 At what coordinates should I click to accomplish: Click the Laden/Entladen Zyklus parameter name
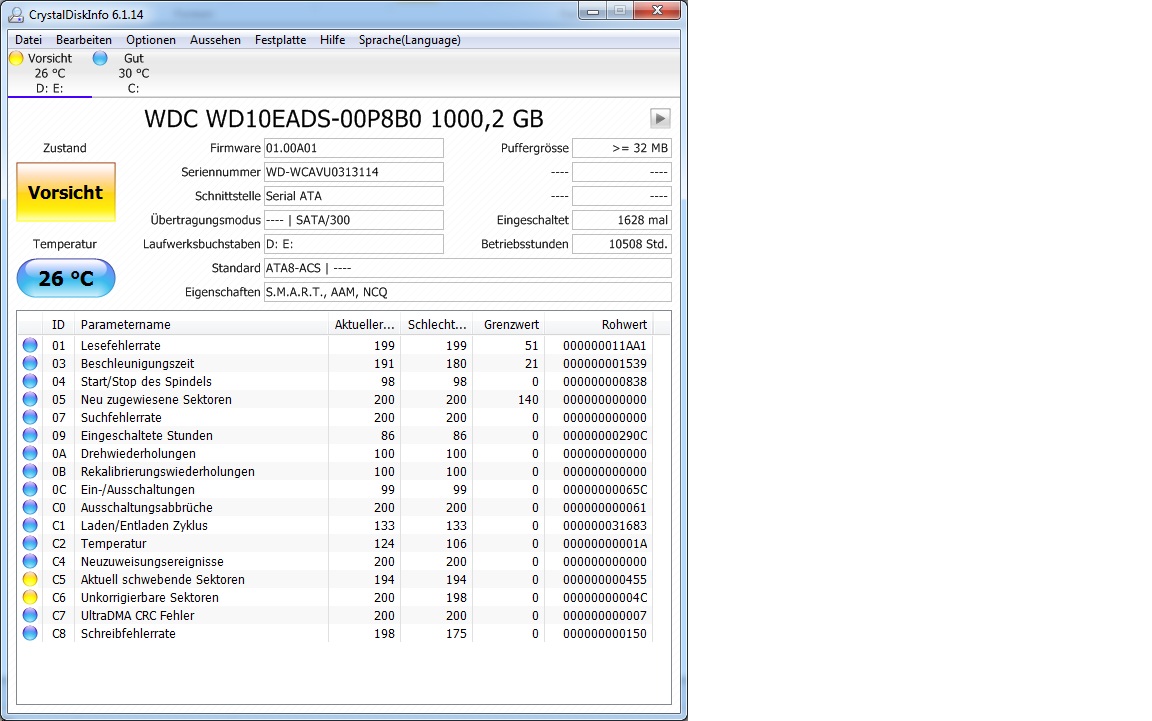[x=144, y=525]
